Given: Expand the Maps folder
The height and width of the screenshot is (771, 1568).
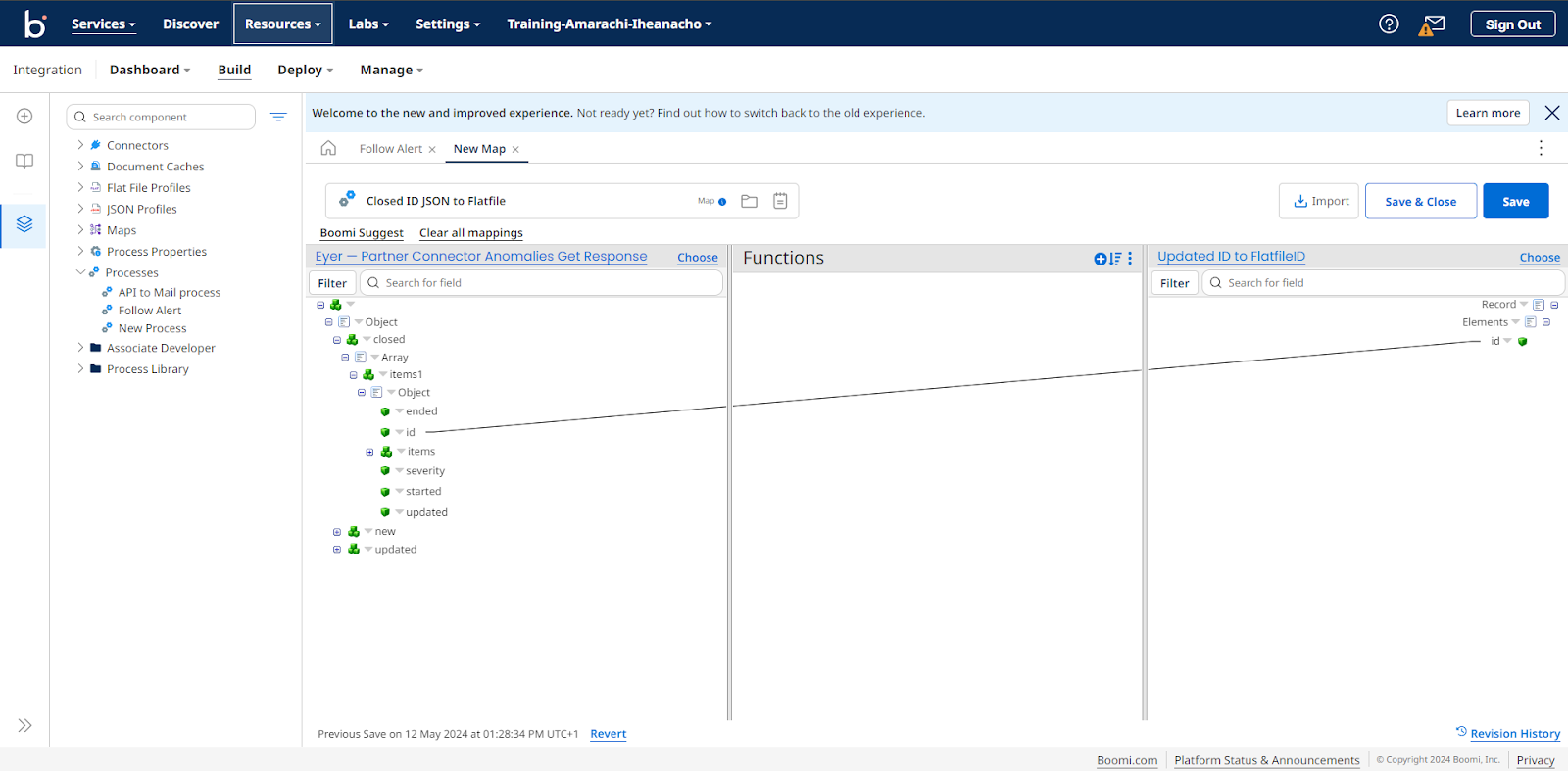Looking at the screenshot, I should pos(80,230).
